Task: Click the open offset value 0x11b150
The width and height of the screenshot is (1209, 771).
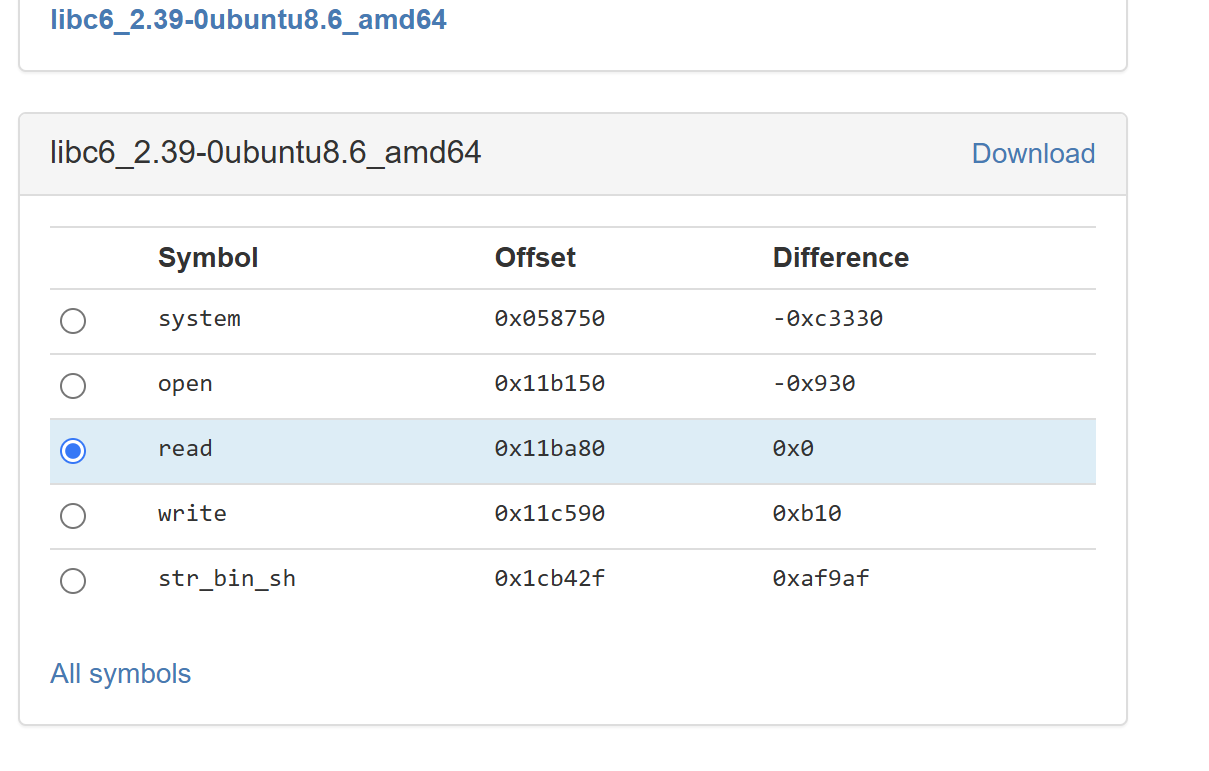Action: click(549, 384)
